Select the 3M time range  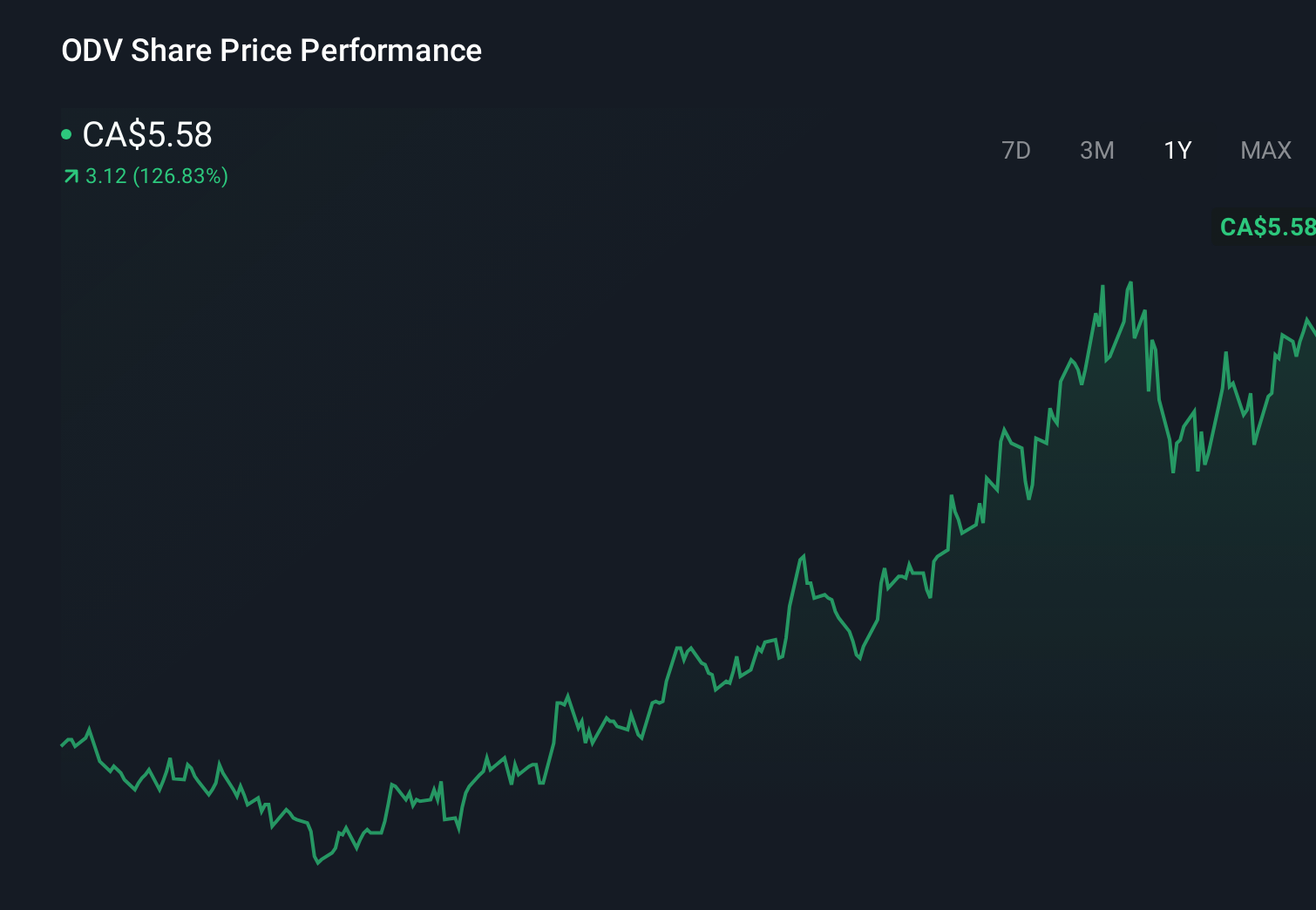[1096, 150]
